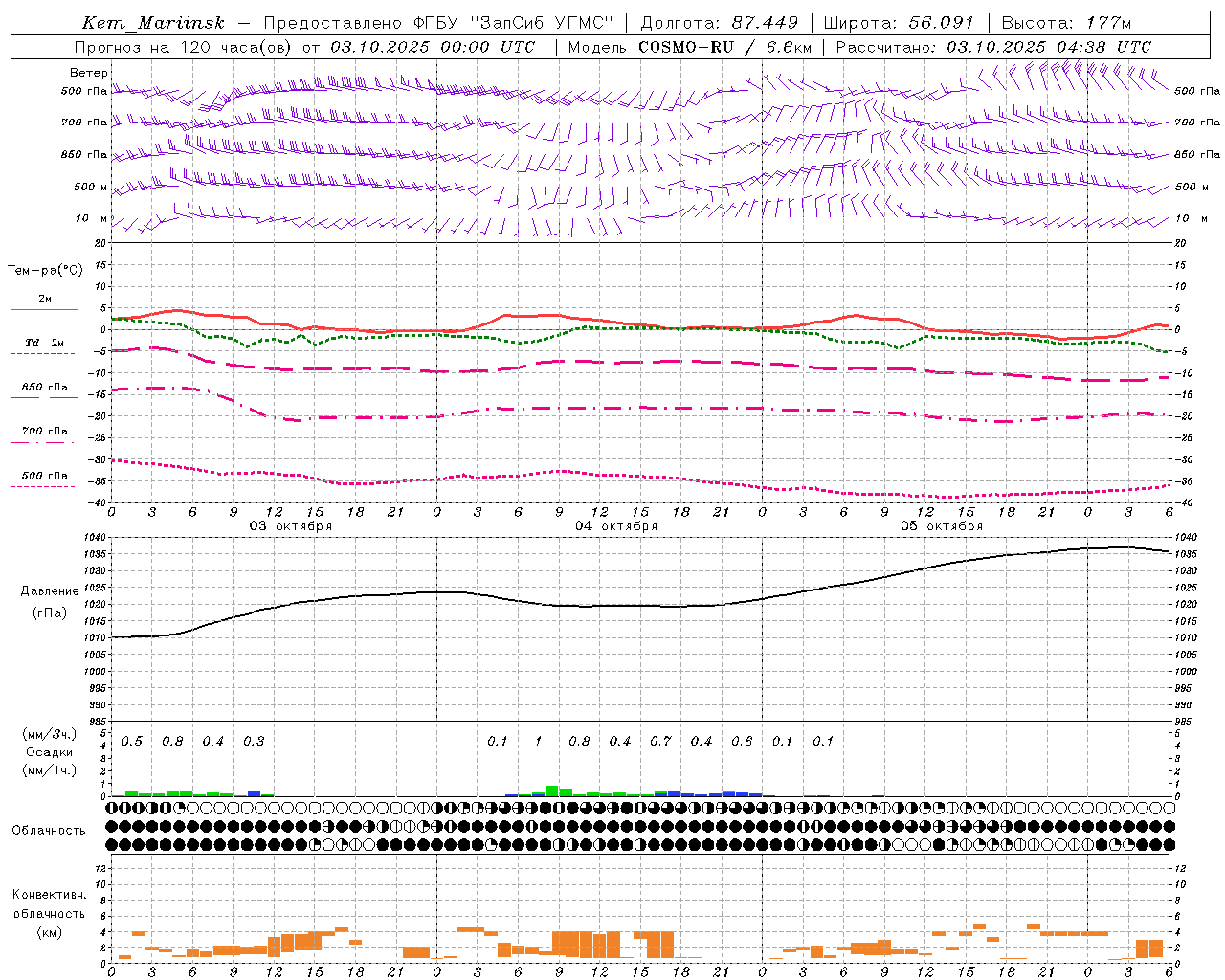
Task: Click the Ветер panel label
Action: [89, 73]
